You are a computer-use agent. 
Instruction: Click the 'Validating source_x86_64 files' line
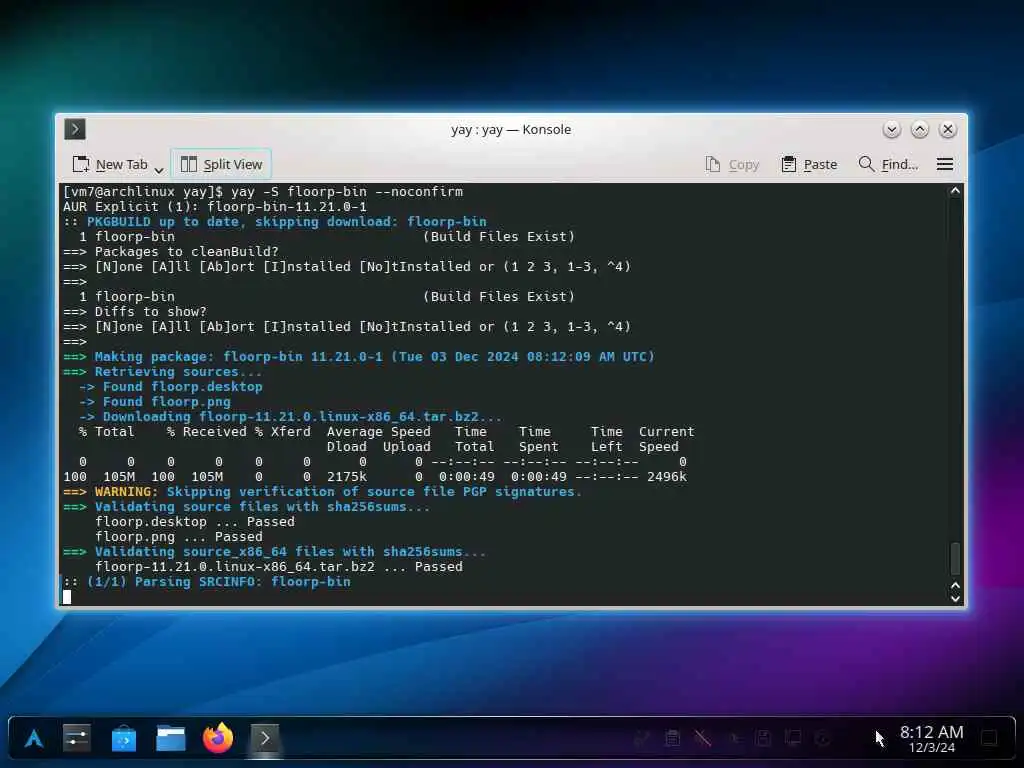click(275, 552)
